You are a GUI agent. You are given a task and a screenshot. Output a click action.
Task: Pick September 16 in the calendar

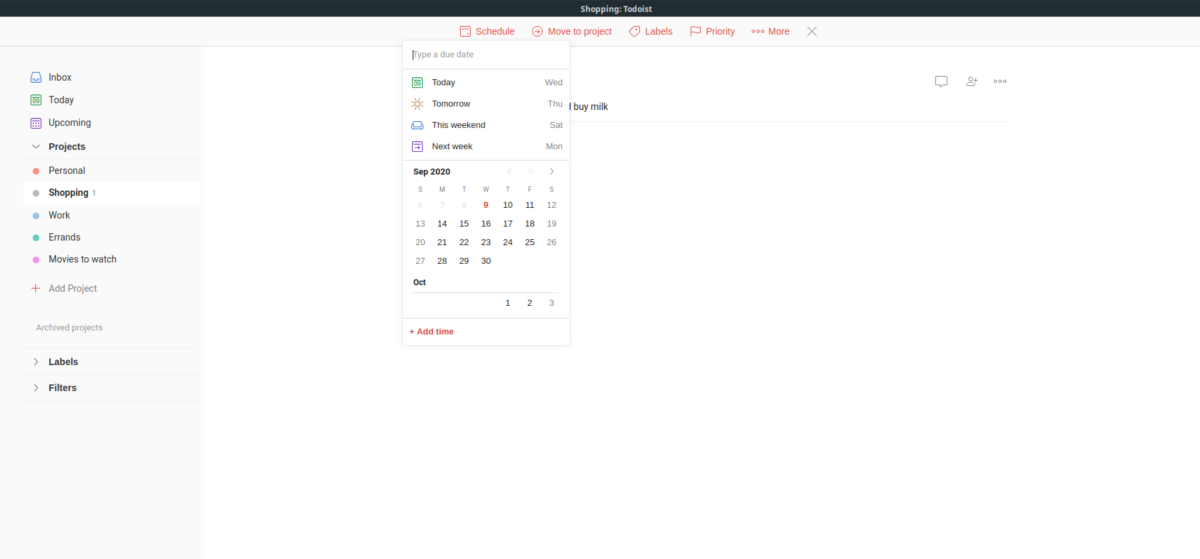(x=486, y=224)
